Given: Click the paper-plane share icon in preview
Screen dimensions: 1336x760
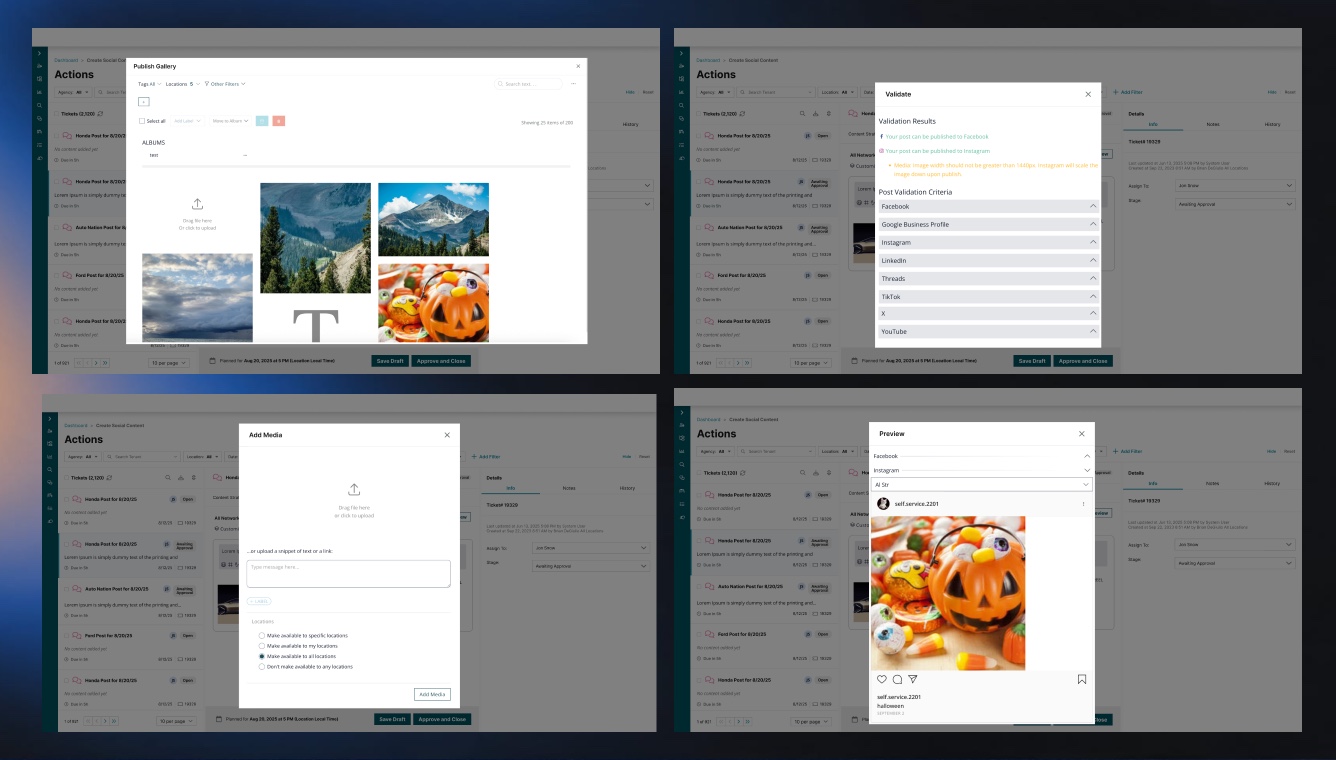Looking at the screenshot, I should click(912, 679).
